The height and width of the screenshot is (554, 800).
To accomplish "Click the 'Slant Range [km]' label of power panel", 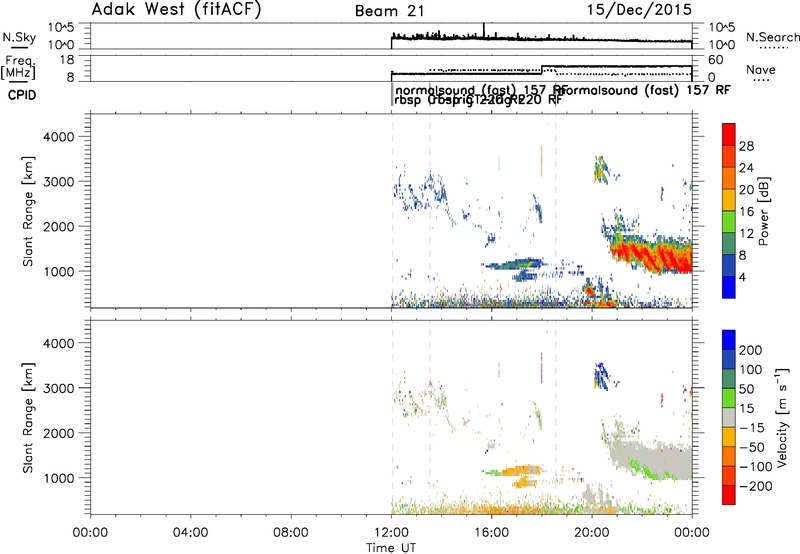I will click(28, 211).
